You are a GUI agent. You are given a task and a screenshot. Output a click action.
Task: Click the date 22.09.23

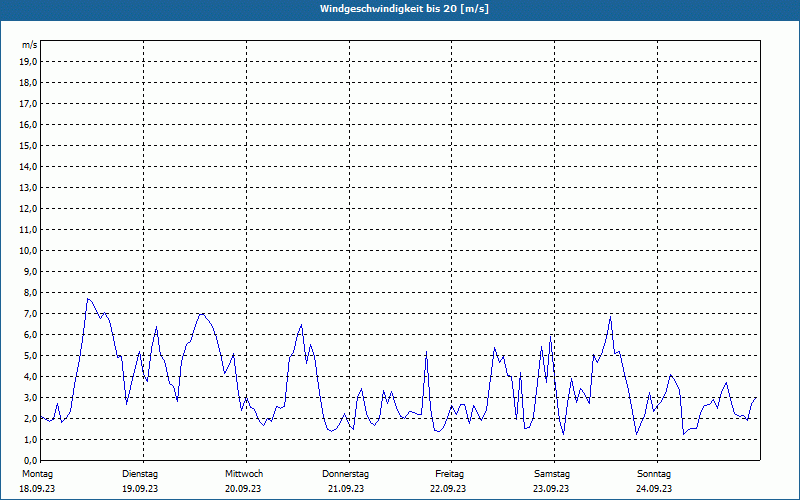[x=448, y=489]
